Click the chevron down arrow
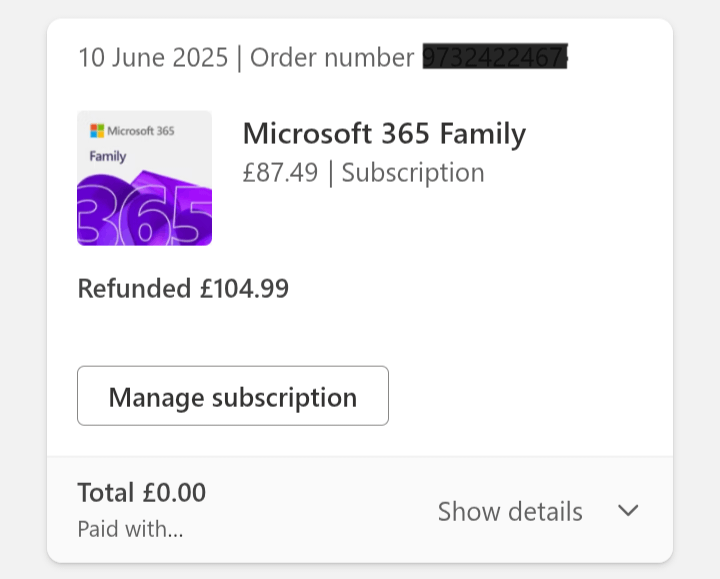720x579 pixels. (628, 511)
